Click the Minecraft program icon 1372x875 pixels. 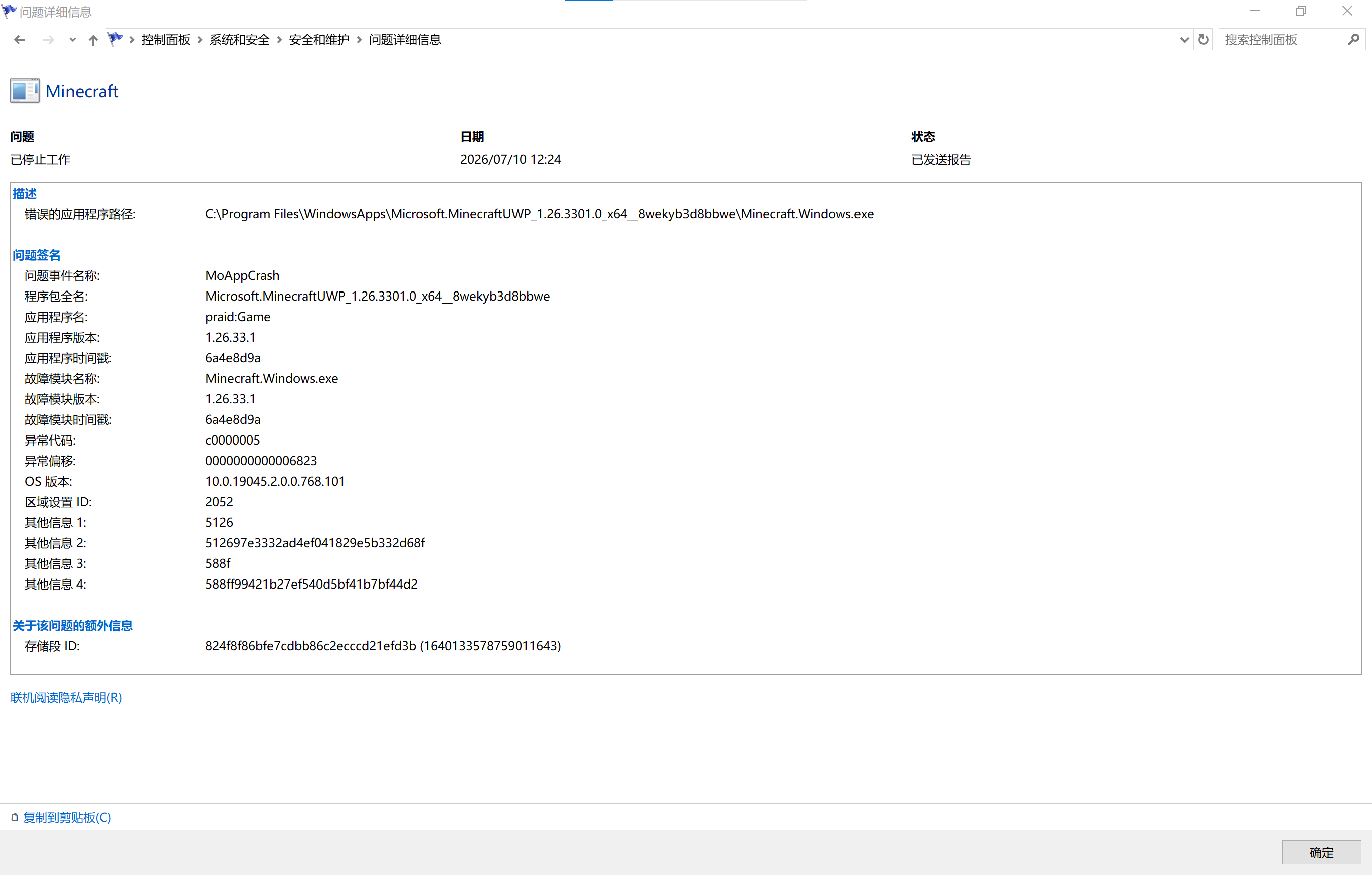(x=25, y=91)
